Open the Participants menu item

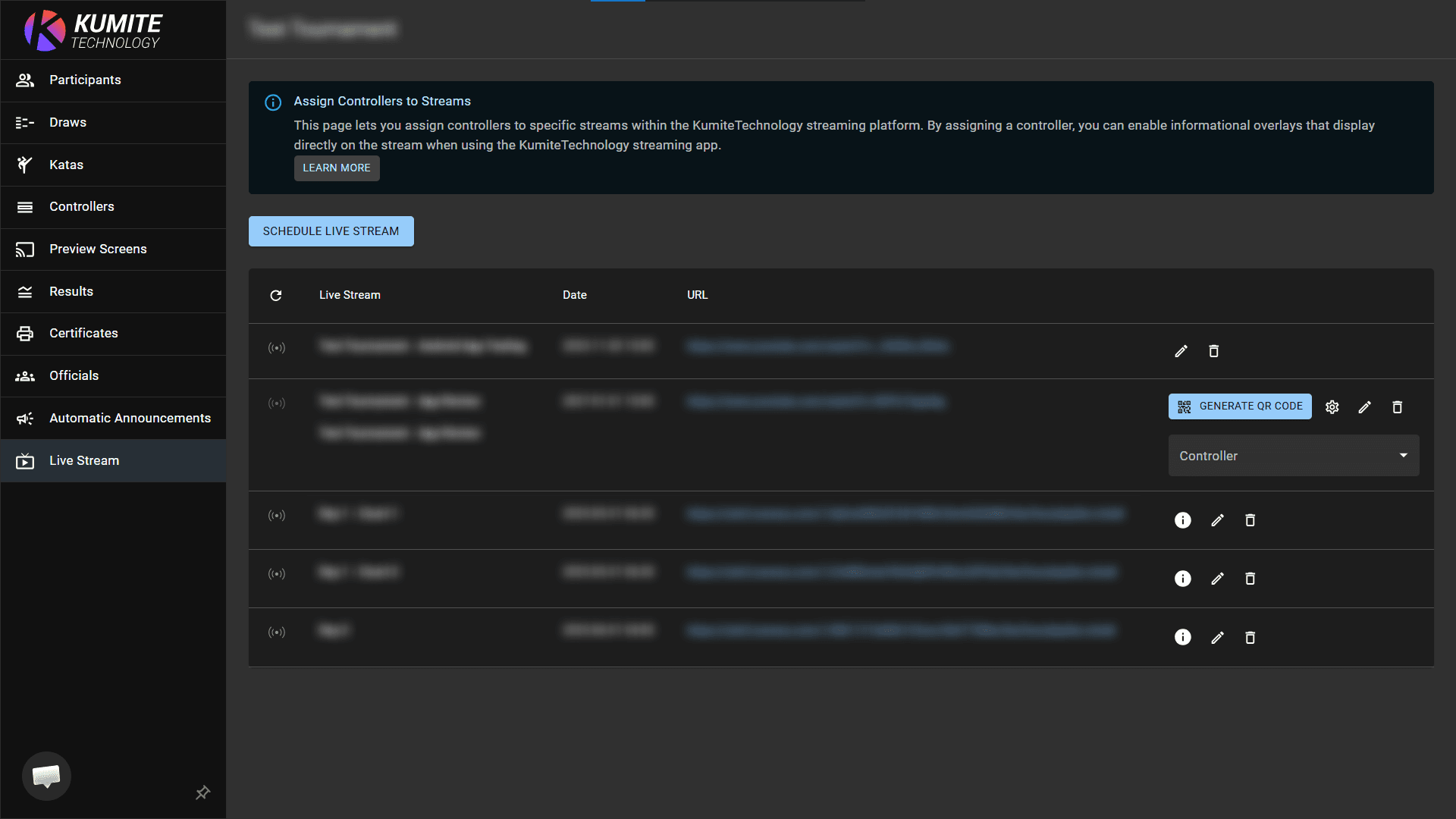pyautogui.click(x=85, y=80)
